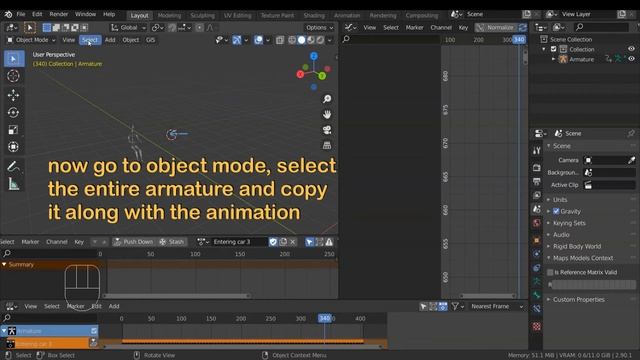640x360 pixels.
Task: Open the Options dropdown in viewport
Action: coord(319,28)
